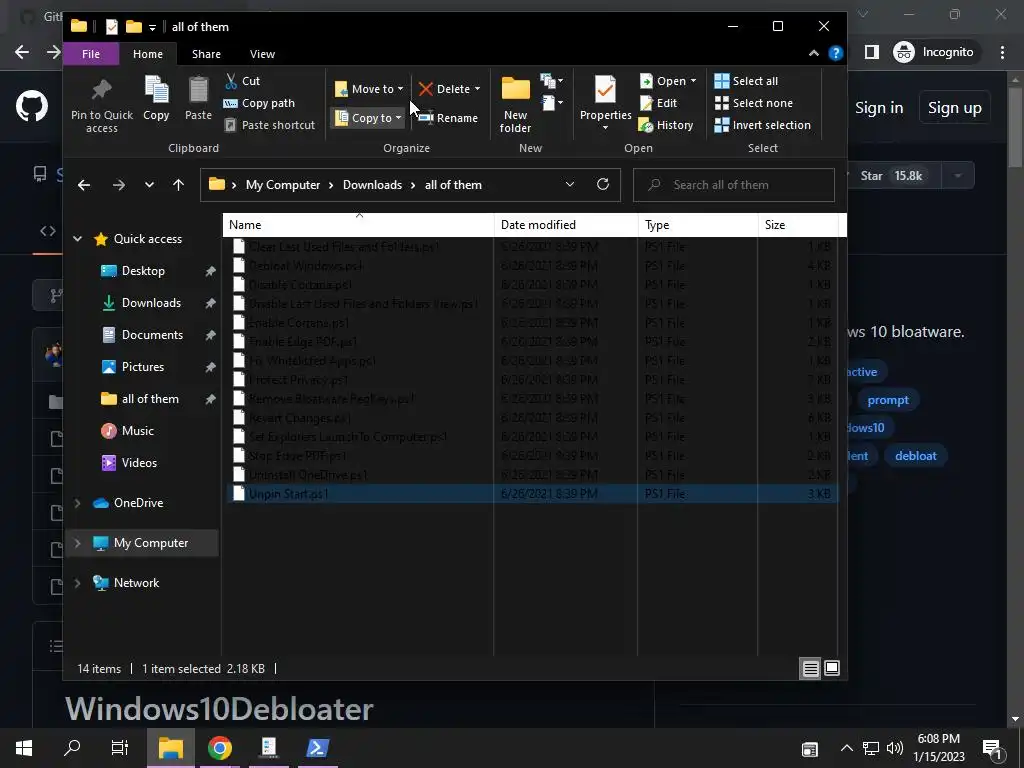Click in Search all of them box
Image resolution: width=1024 pixels, height=768 pixels.
(733, 185)
